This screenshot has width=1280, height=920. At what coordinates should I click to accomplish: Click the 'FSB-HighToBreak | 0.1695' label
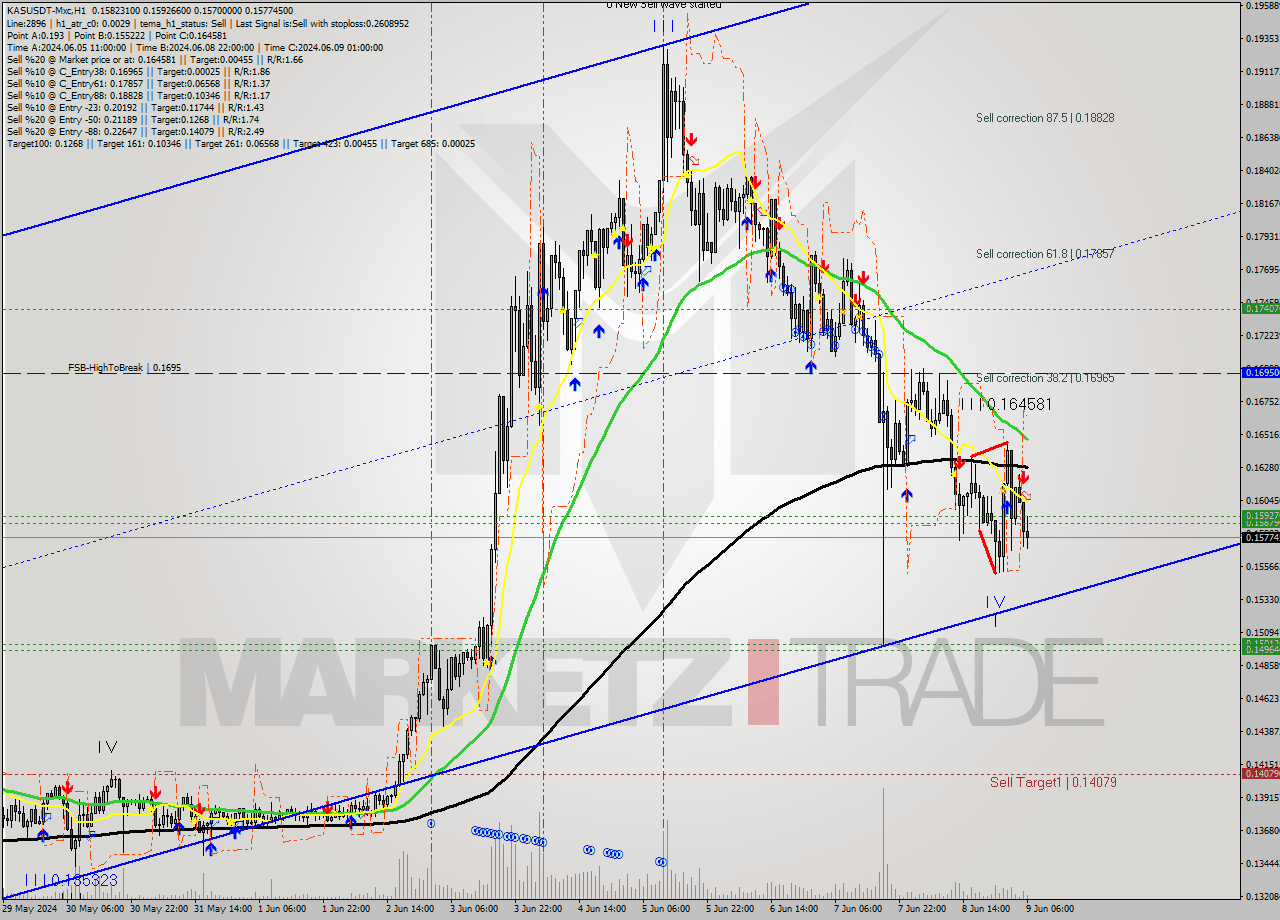pyautogui.click(x=125, y=368)
